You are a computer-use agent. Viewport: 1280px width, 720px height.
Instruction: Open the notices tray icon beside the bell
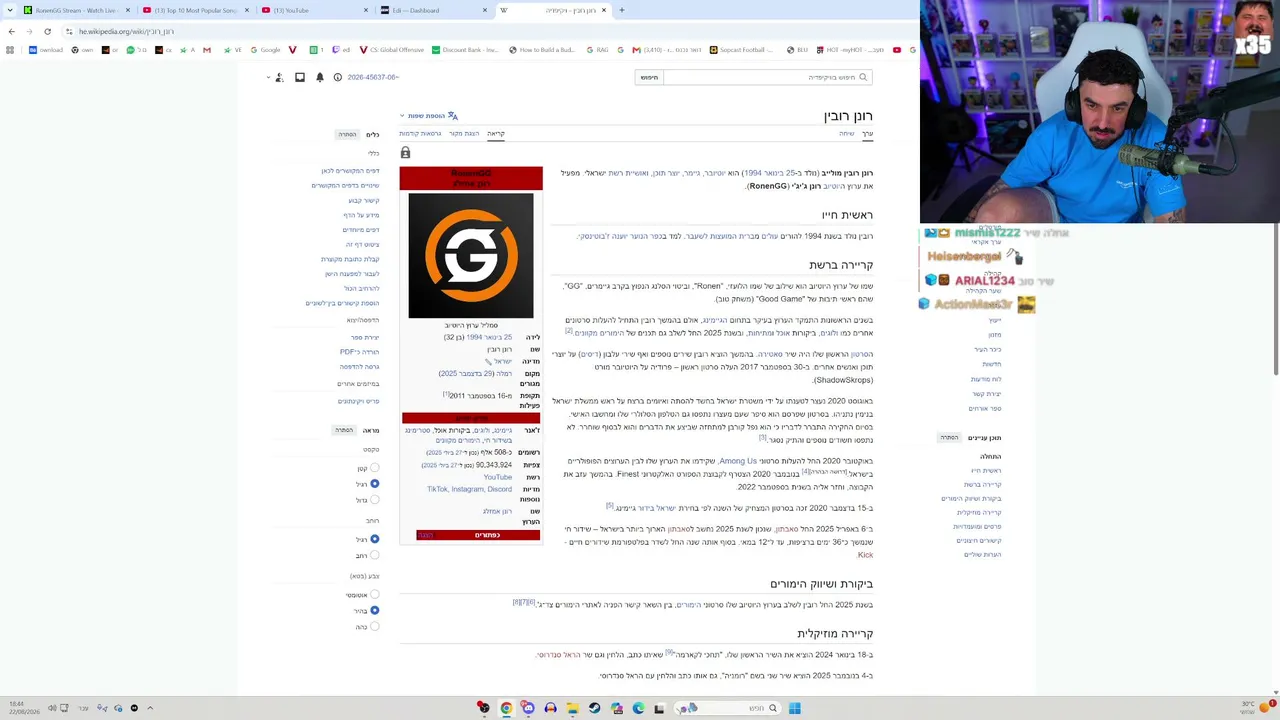tap(300, 77)
